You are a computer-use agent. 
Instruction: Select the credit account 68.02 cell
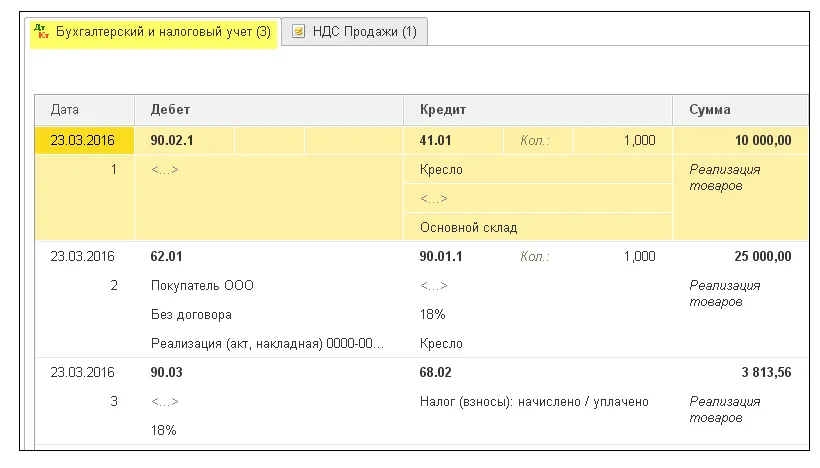pyautogui.click(x=437, y=373)
